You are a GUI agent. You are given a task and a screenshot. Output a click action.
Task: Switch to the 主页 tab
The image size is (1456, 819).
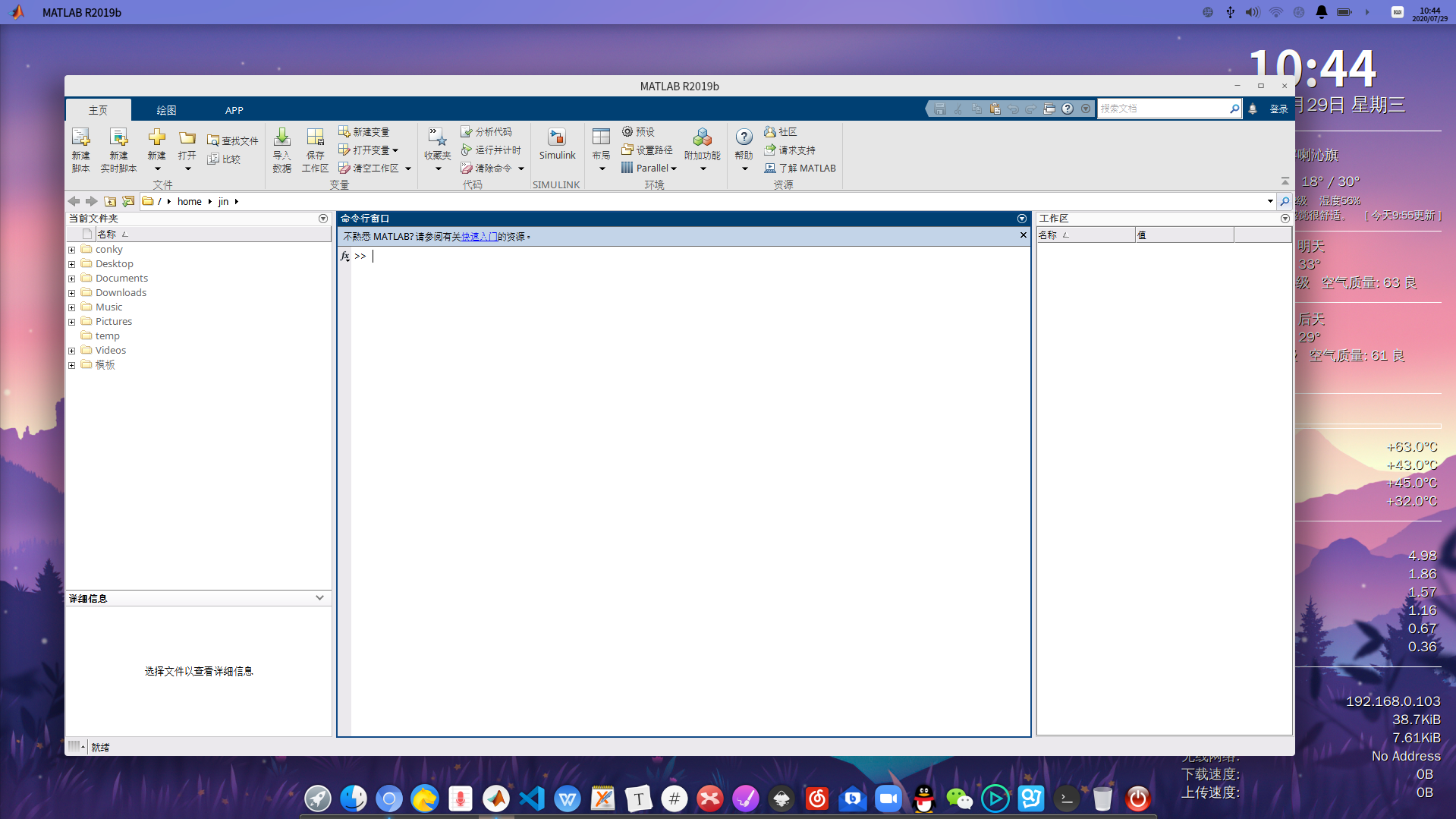[x=99, y=110]
